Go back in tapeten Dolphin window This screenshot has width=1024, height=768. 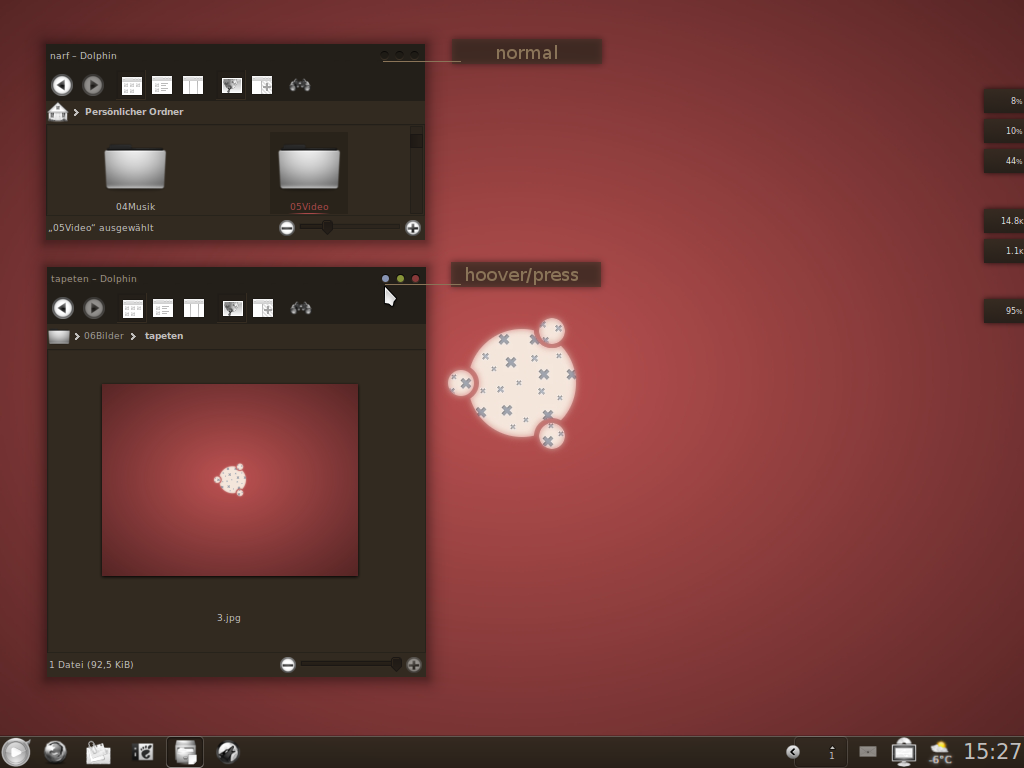click(63, 308)
